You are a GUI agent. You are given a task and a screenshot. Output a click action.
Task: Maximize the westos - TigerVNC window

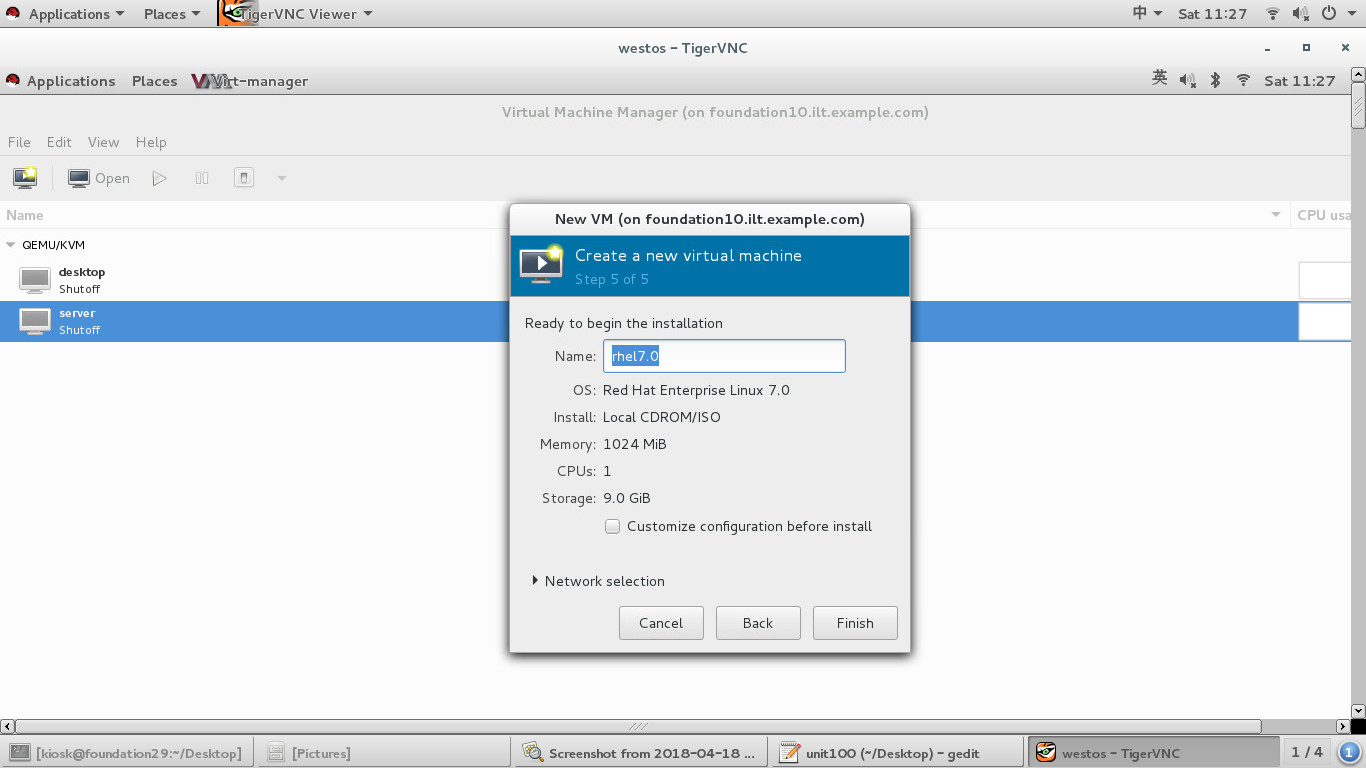tap(1306, 47)
